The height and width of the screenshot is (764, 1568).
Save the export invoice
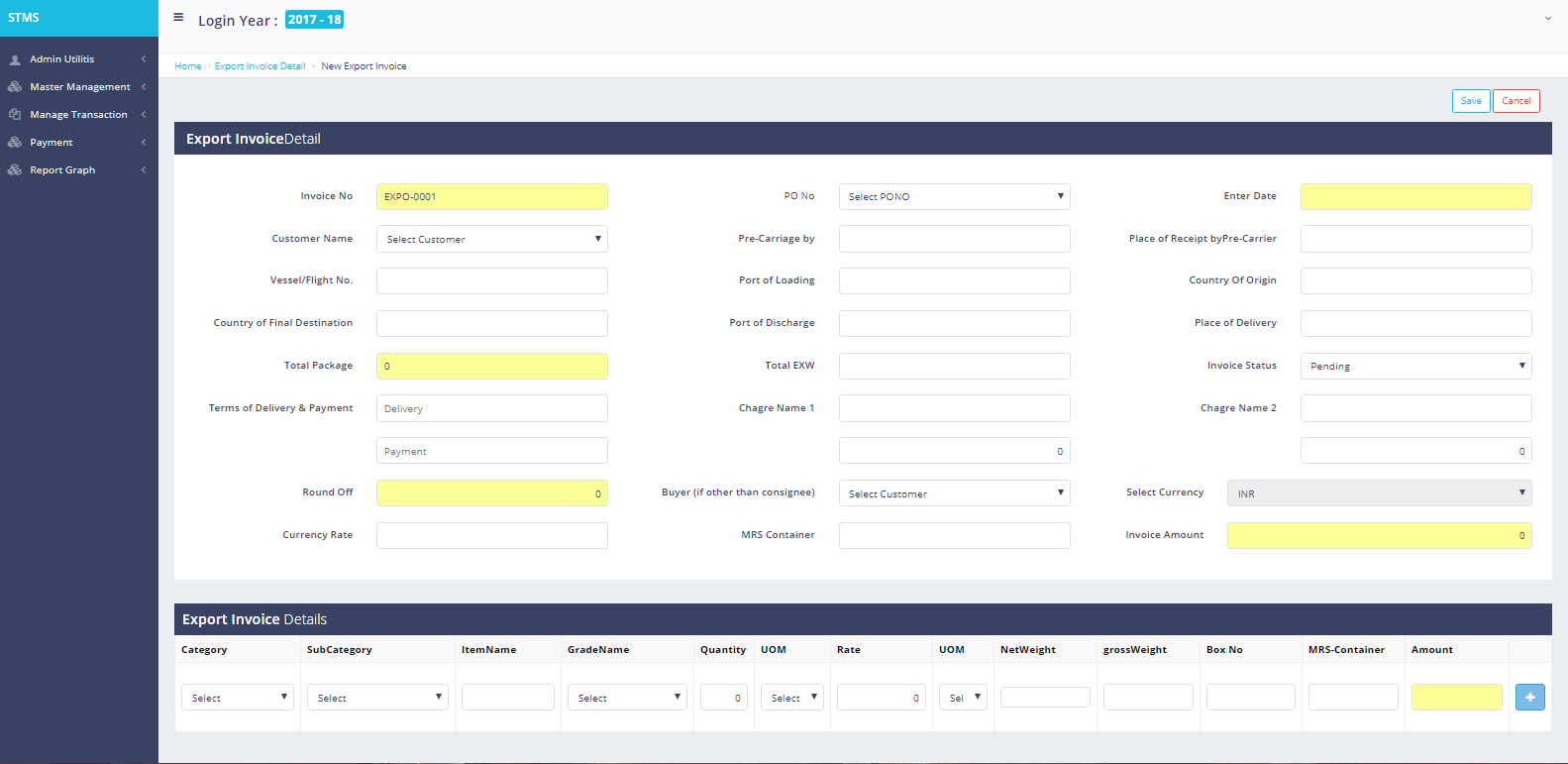(x=1471, y=101)
